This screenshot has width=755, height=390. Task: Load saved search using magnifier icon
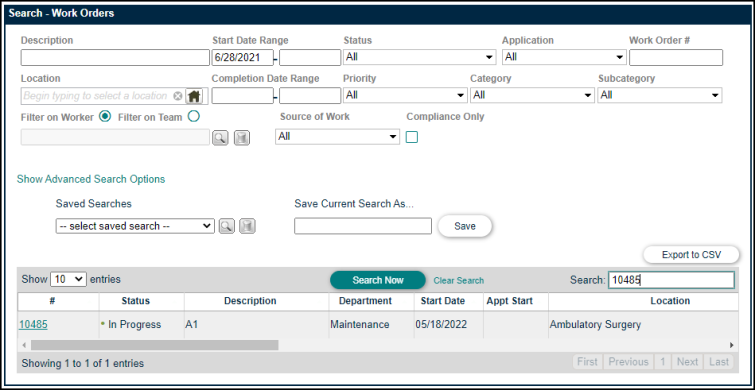coord(226,226)
